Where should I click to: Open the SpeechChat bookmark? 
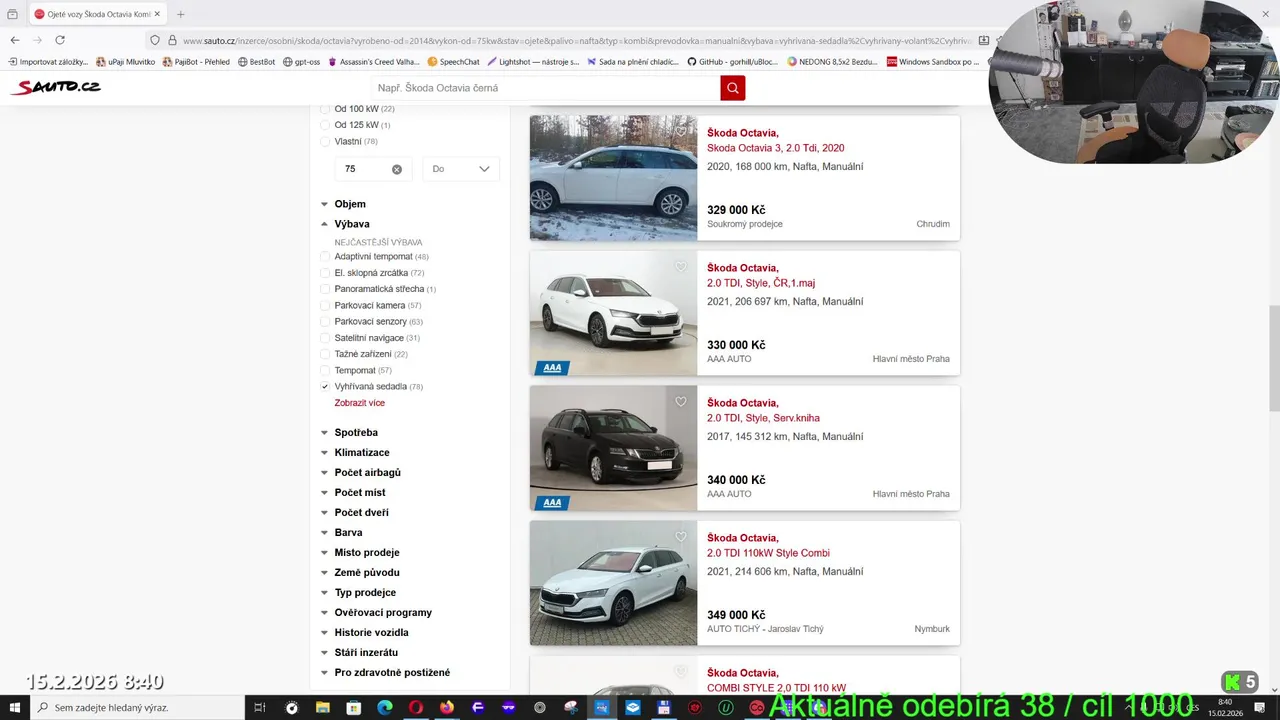coord(453,62)
